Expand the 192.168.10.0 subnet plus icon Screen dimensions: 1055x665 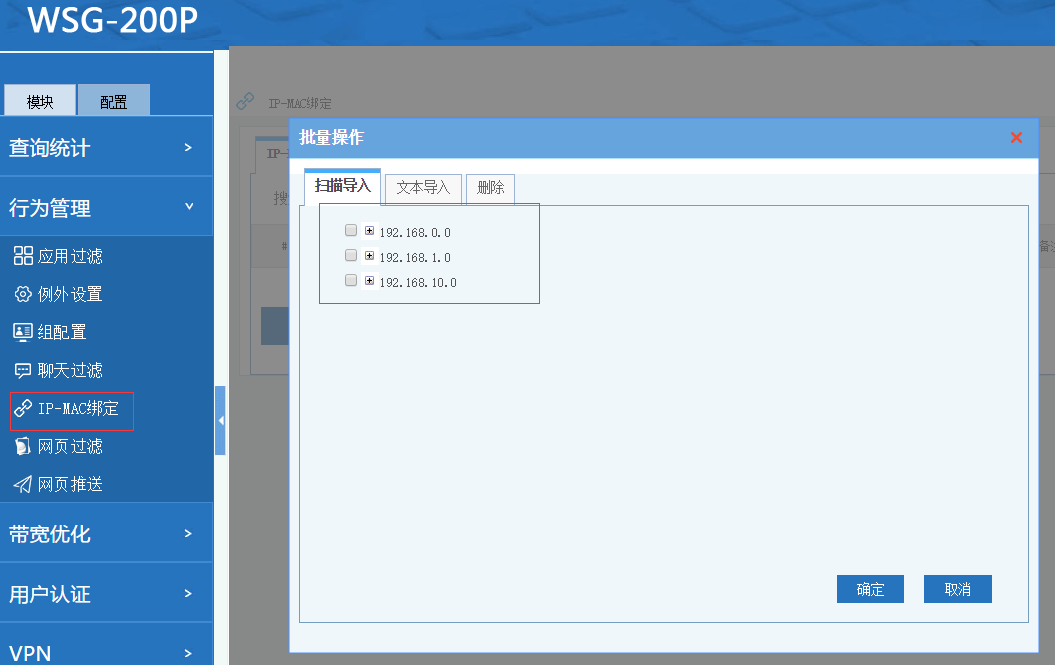click(369, 281)
